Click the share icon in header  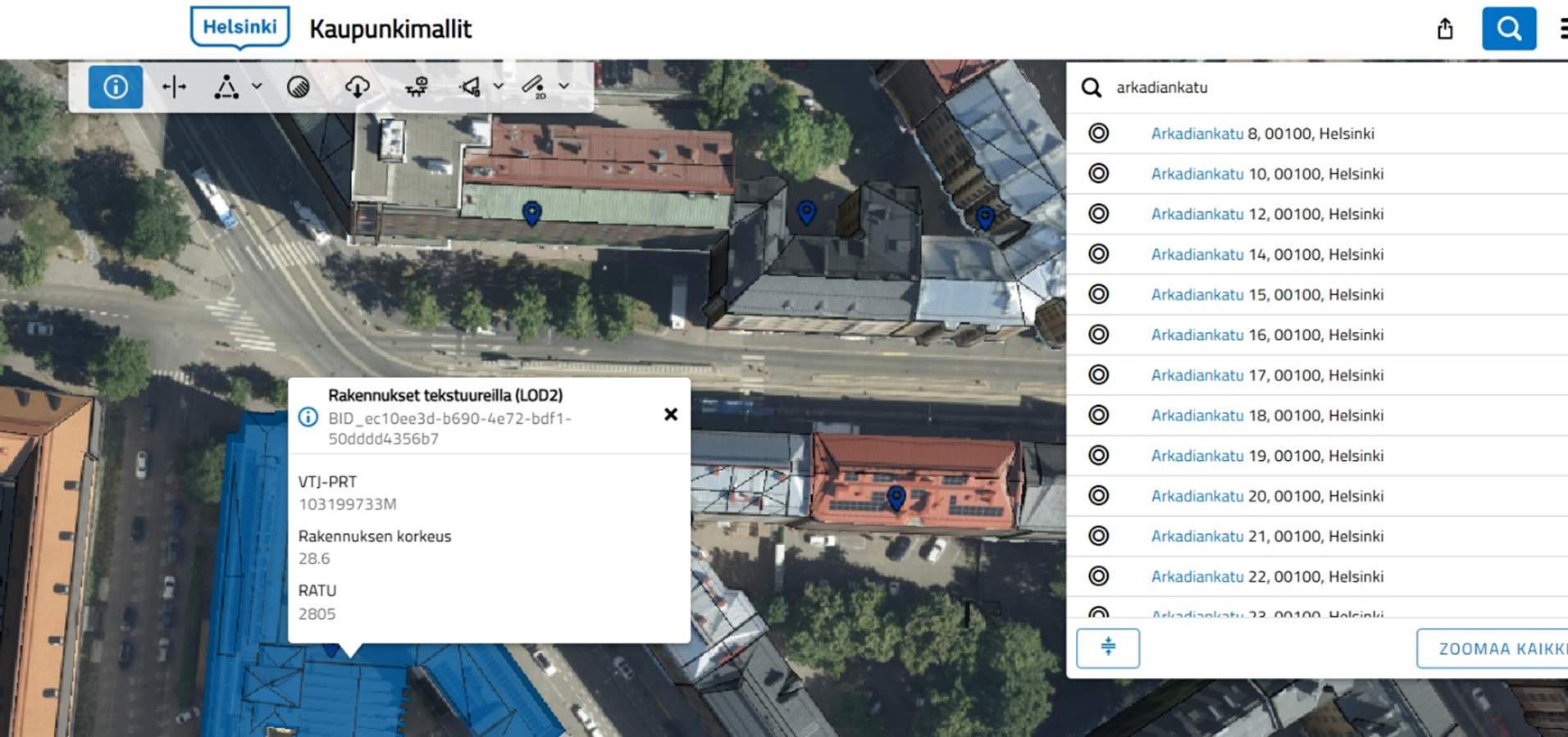[1445, 30]
